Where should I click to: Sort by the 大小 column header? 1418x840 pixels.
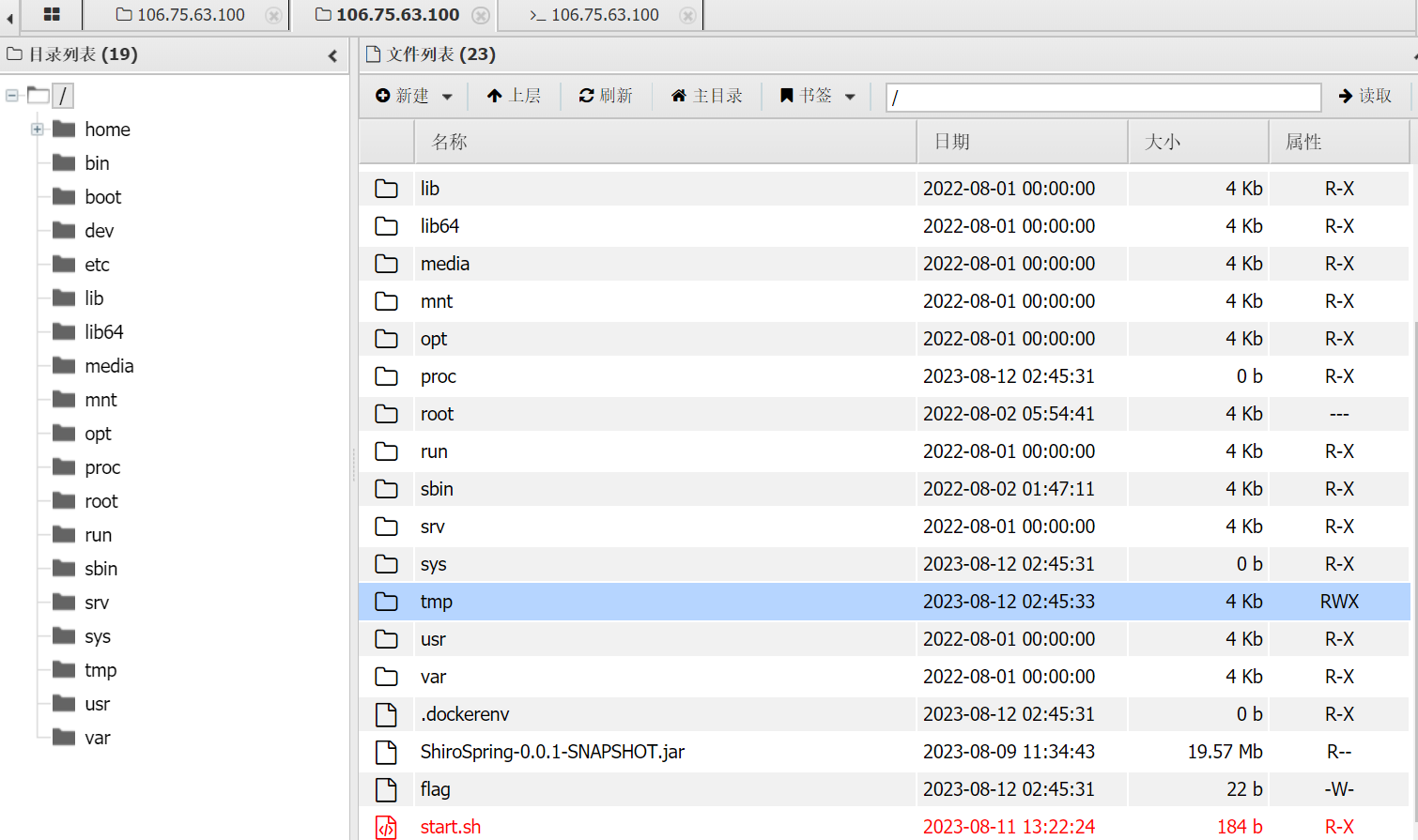[x=1198, y=142]
